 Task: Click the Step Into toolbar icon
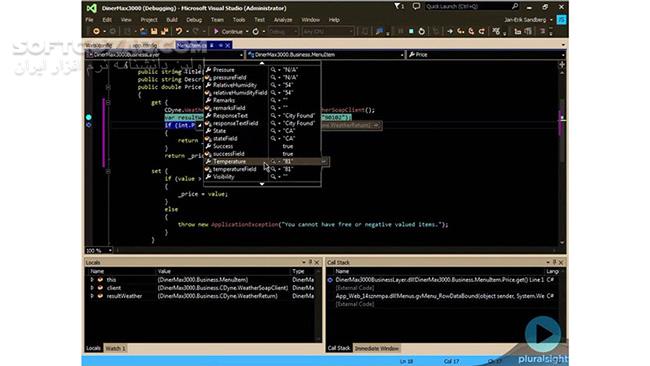pyautogui.click(x=461, y=32)
